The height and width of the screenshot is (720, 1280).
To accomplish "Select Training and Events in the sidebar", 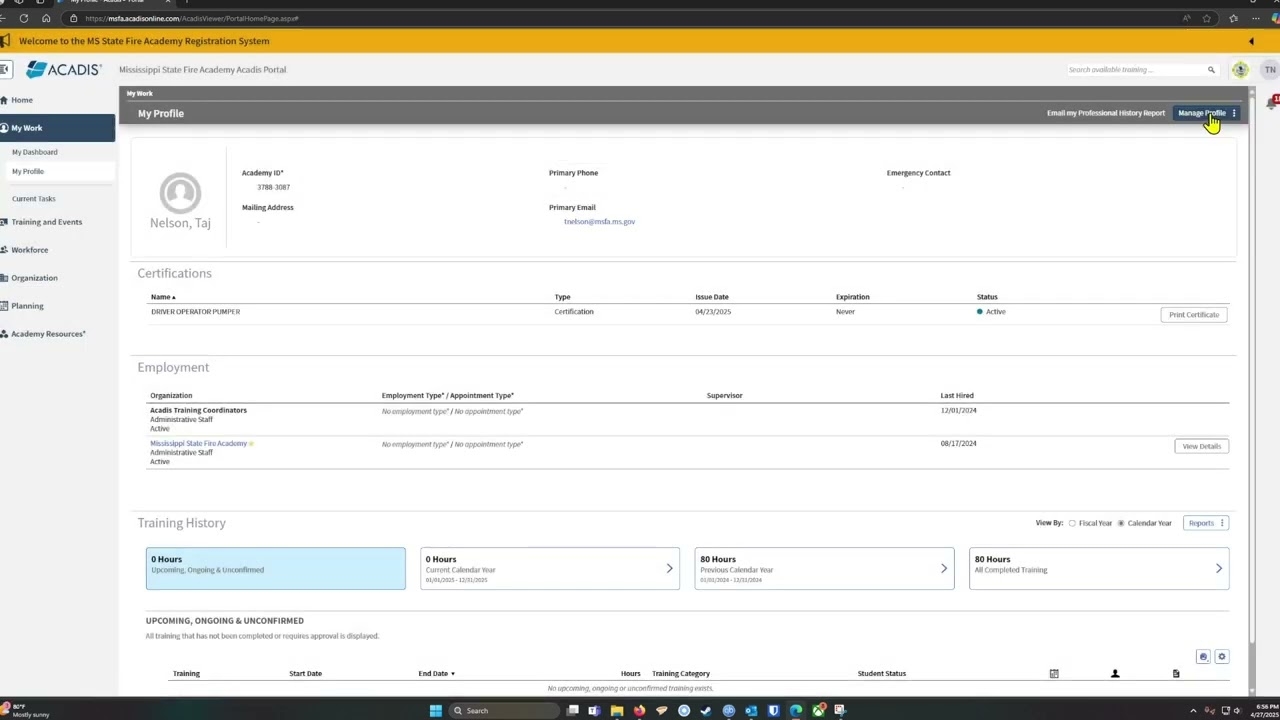I will coord(46,221).
